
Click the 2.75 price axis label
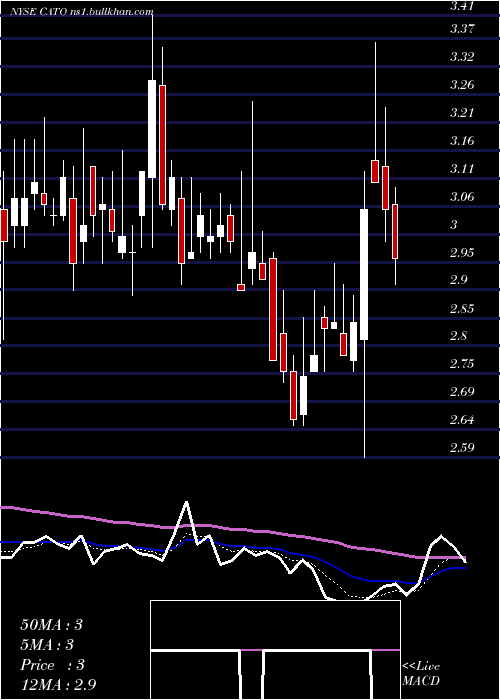[462, 364]
